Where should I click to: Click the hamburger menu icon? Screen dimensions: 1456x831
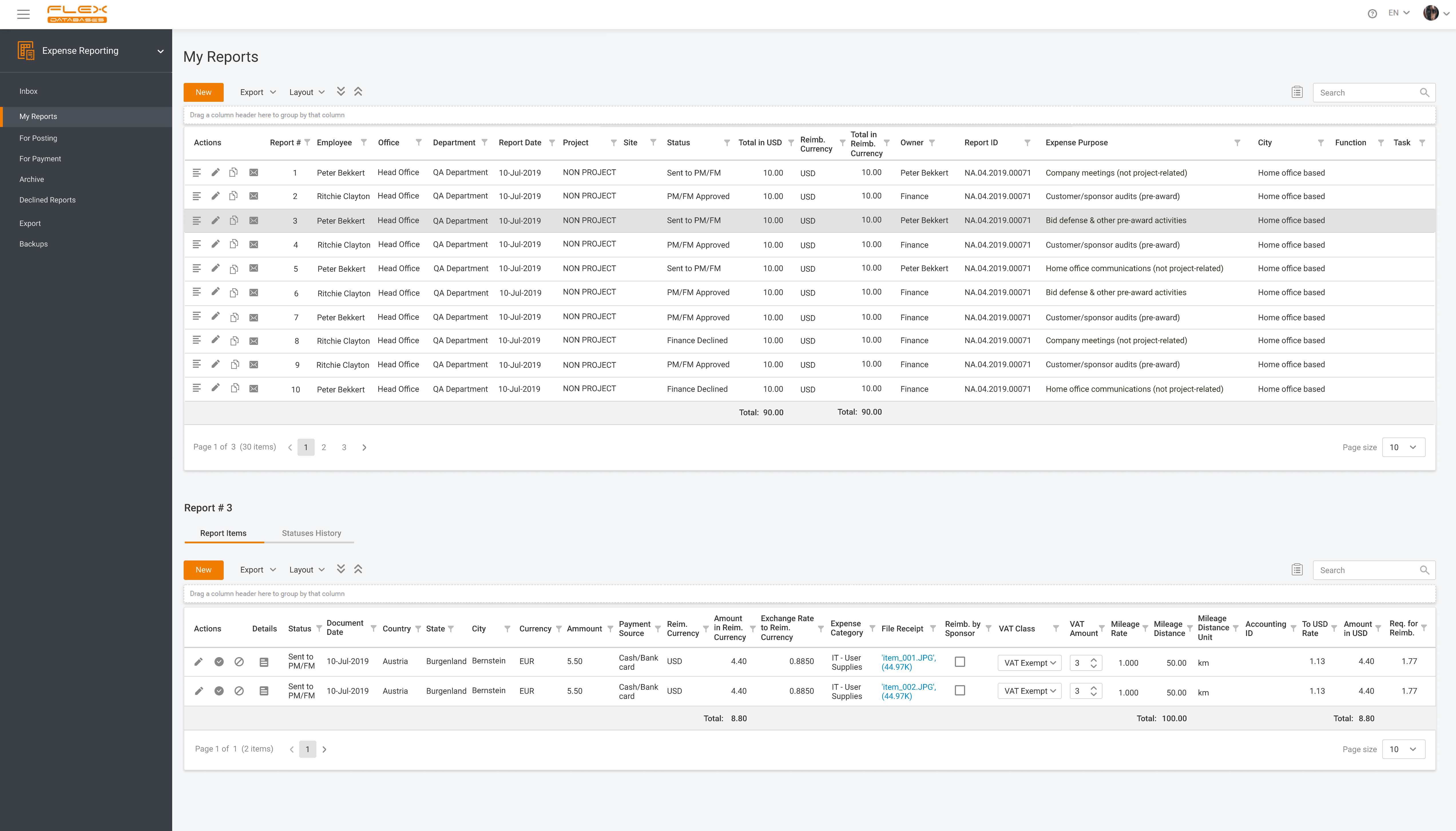click(23, 14)
